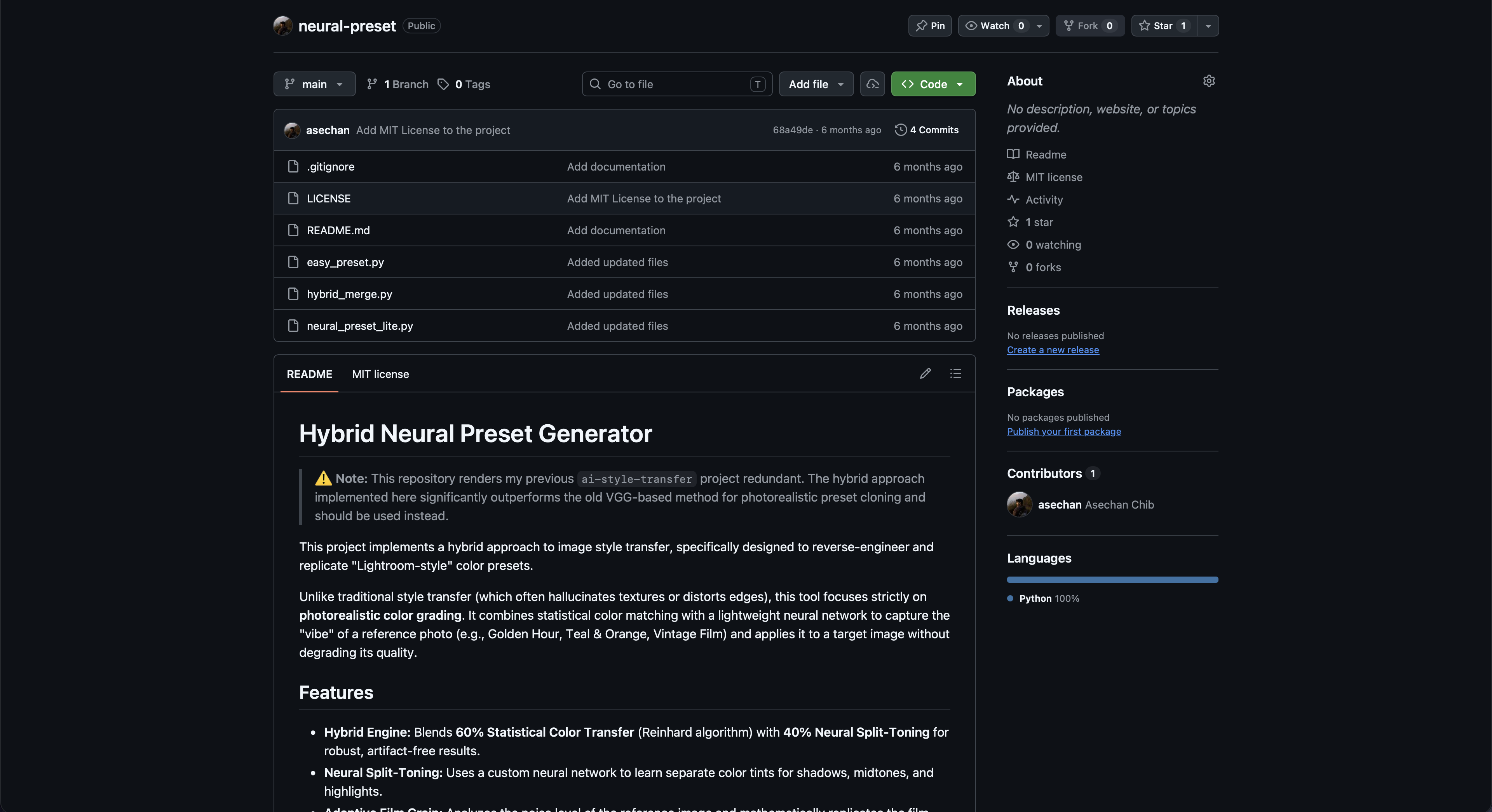This screenshot has width=1492, height=812.
Task: Open the star lists dropdown arrow
Action: pos(1208,26)
